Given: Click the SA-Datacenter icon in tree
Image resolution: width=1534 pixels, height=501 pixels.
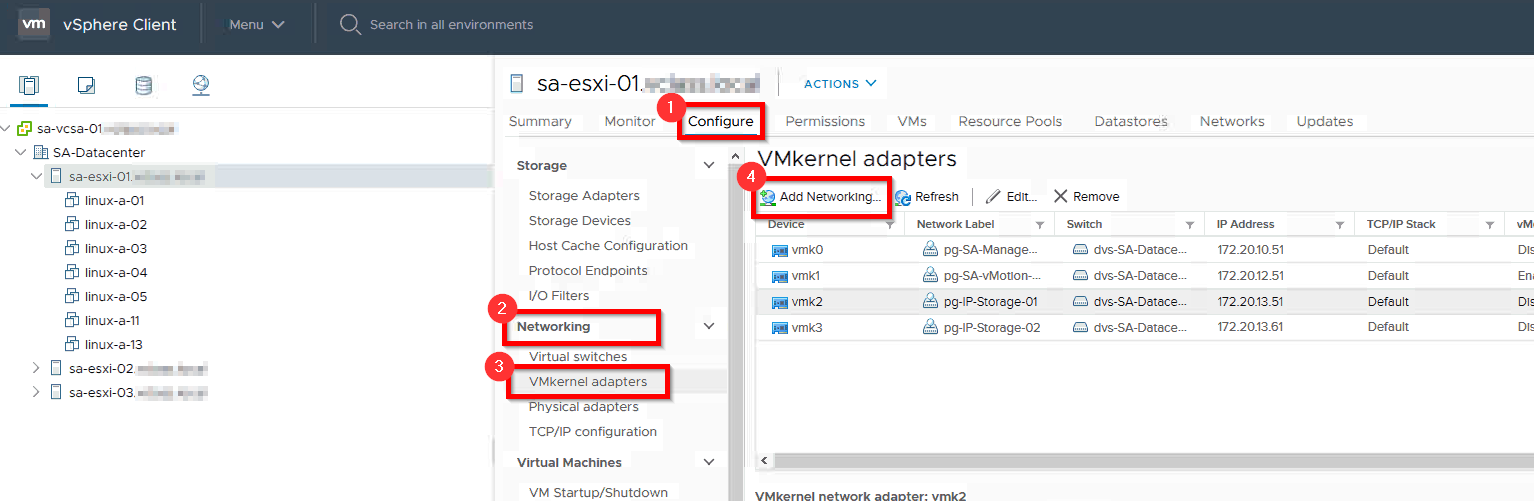Looking at the screenshot, I should click(x=41, y=153).
